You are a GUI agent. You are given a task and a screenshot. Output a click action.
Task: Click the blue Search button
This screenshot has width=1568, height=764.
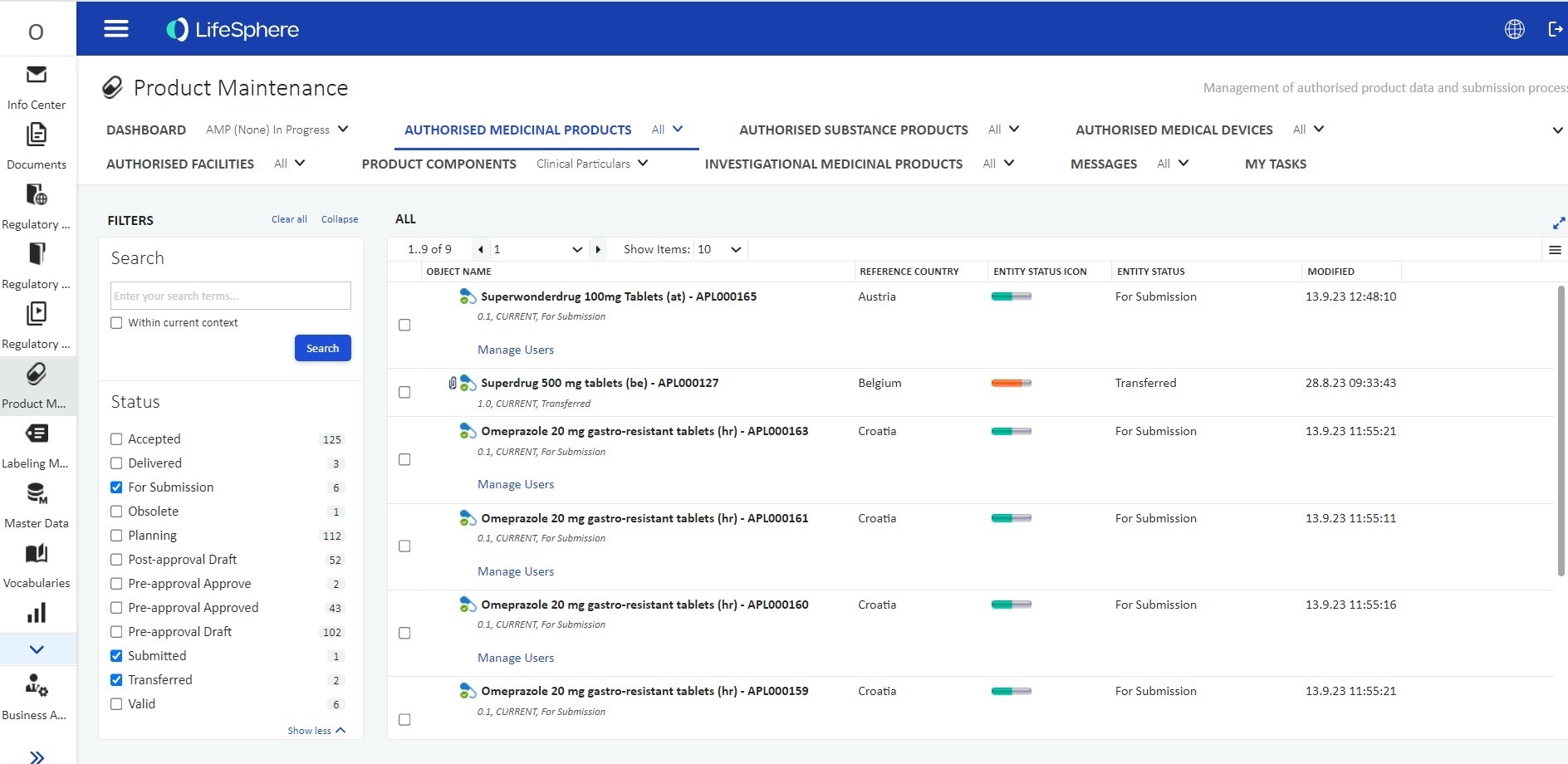[322, 348]
